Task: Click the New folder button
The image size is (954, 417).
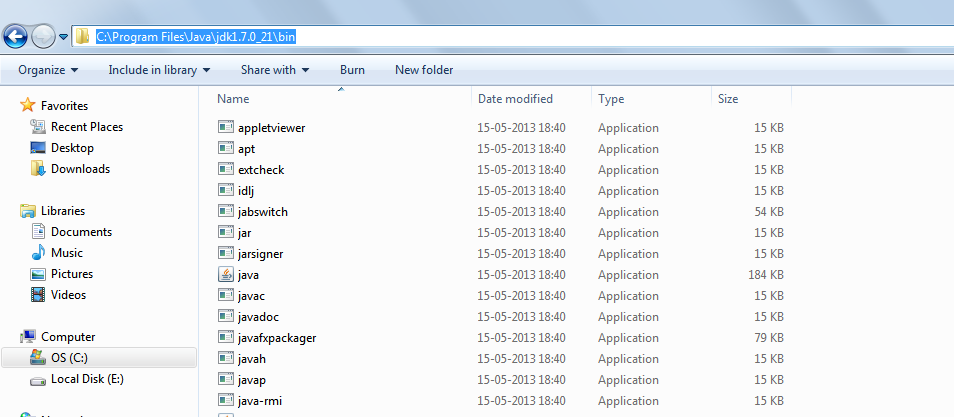Action: [x=424, y=70]
